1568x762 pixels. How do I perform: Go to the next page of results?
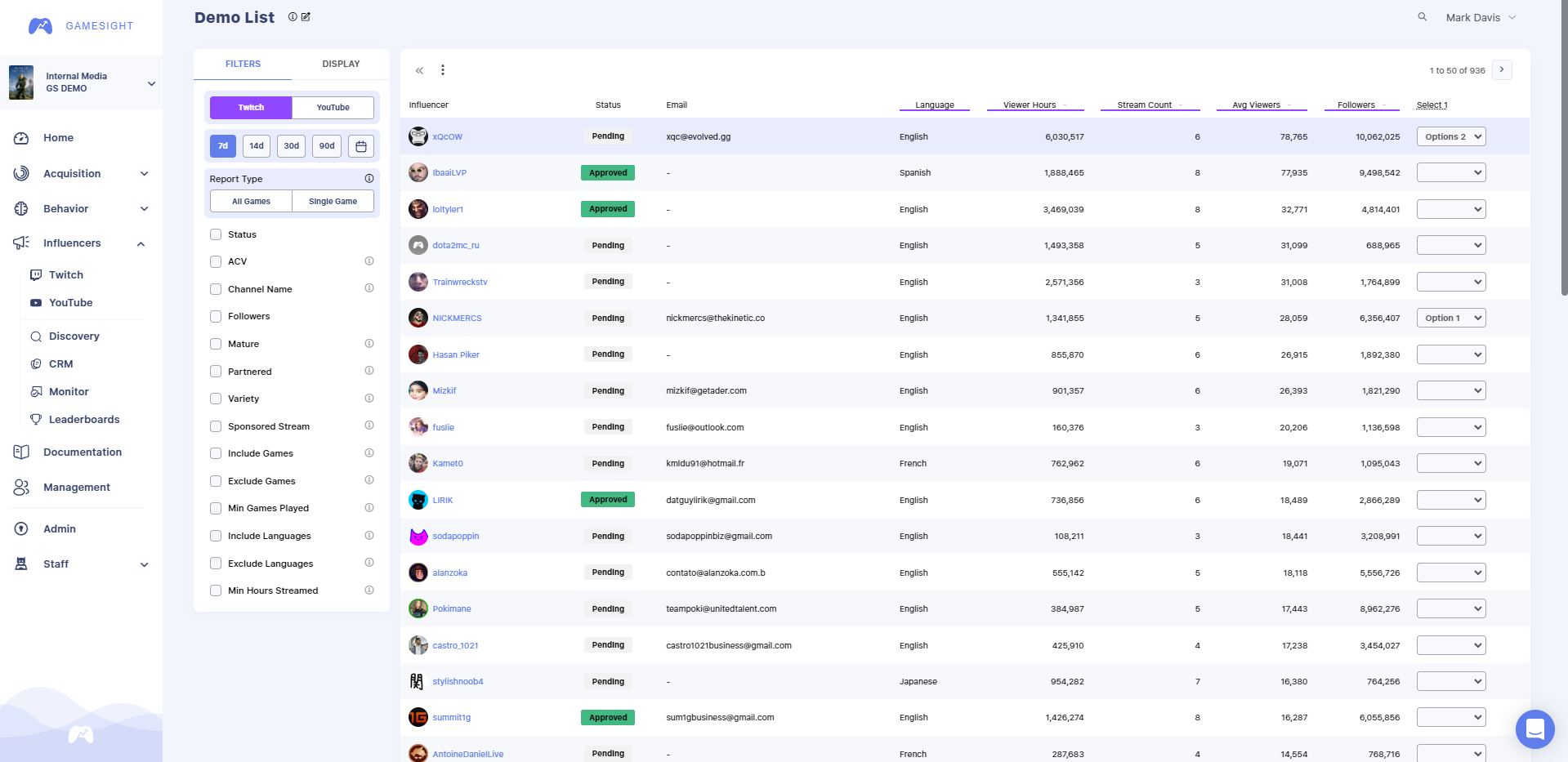(1502, 70)
